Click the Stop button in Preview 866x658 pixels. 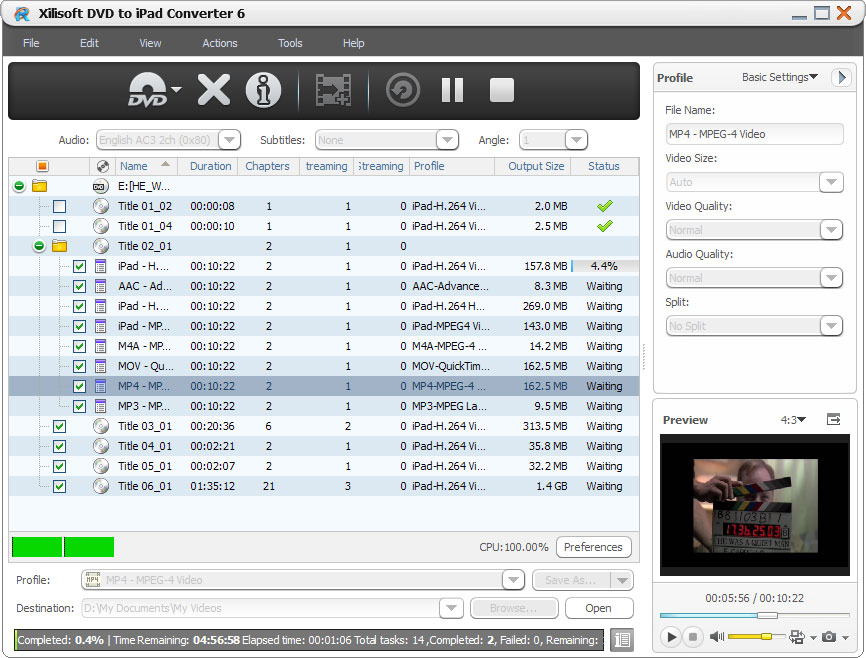693,637
